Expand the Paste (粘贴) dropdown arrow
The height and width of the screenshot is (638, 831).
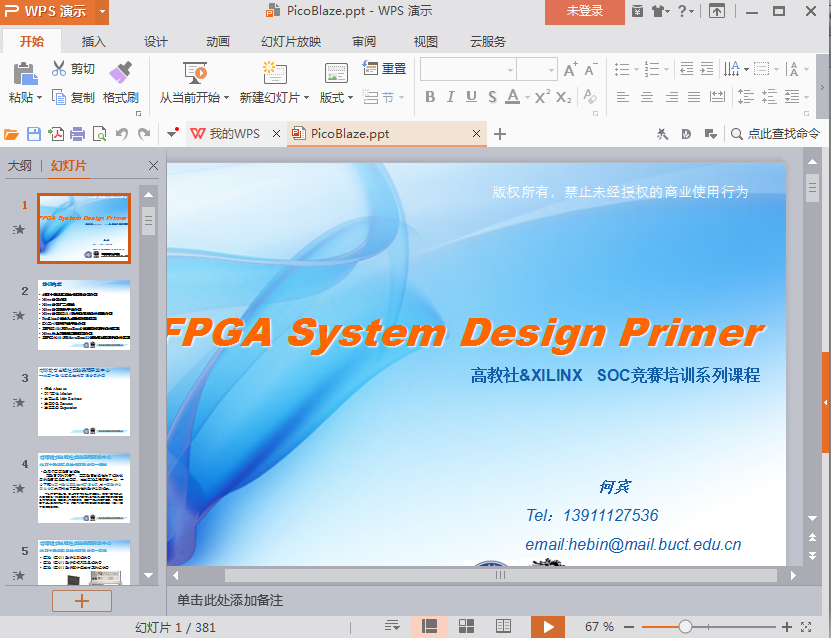pyautogui.click(x=40, y=99)
